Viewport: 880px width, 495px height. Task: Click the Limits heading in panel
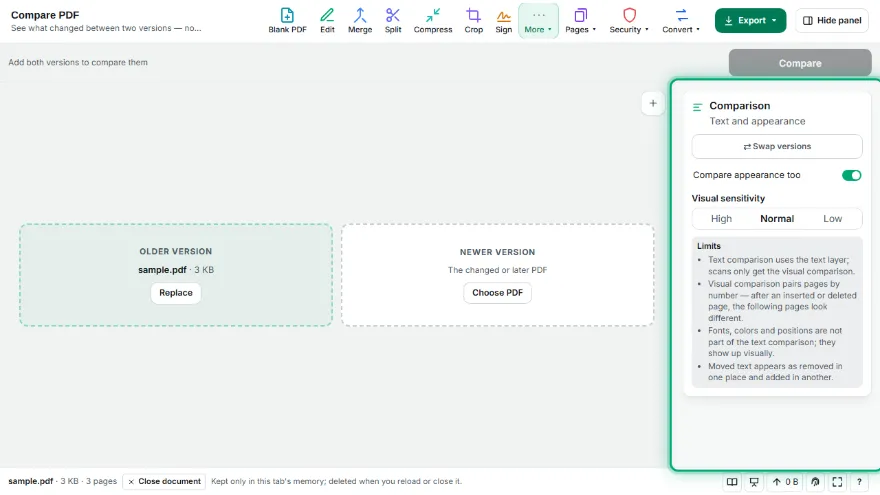[x=709, y=246]
